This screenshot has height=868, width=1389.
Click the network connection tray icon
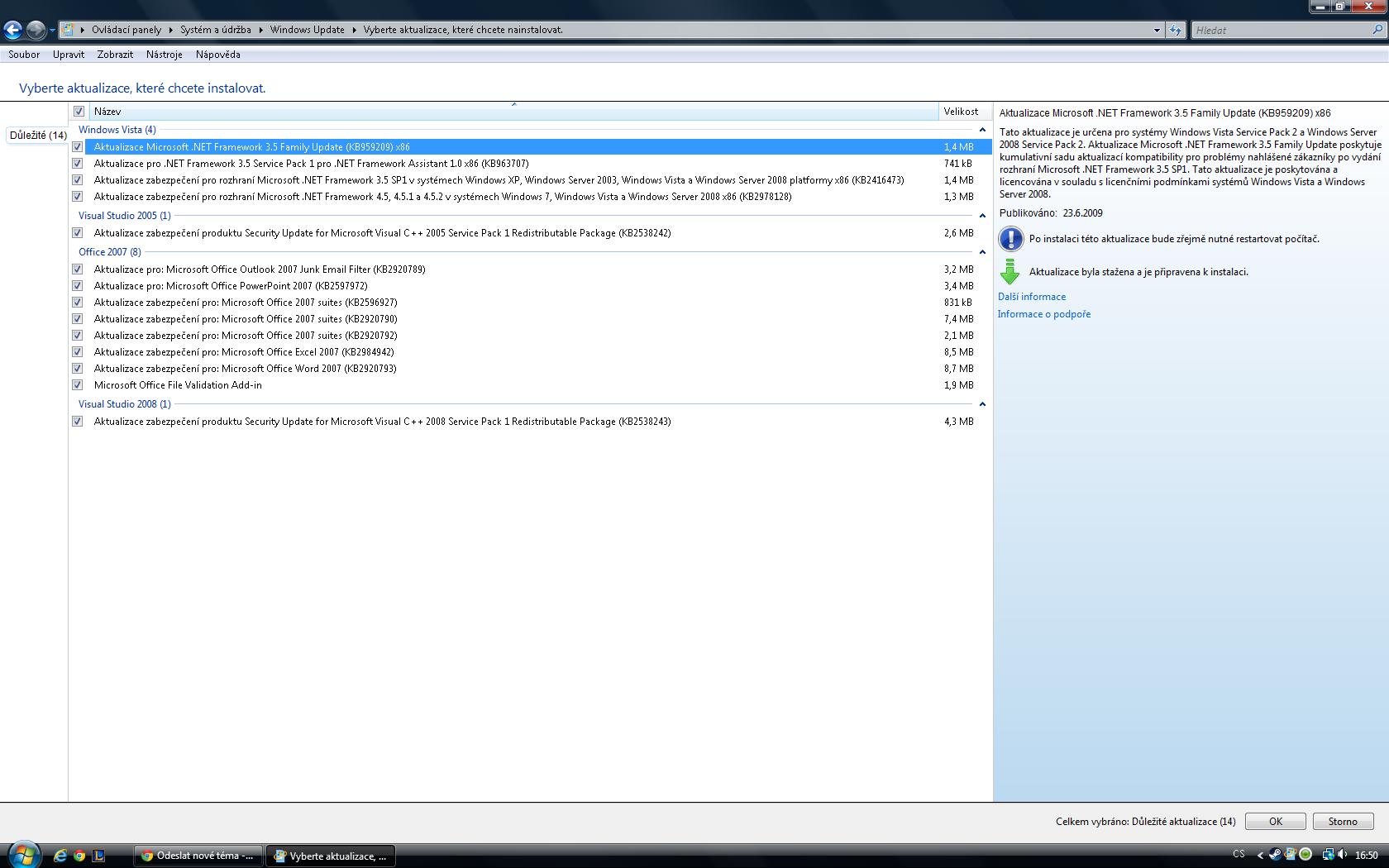(1327, 855)
